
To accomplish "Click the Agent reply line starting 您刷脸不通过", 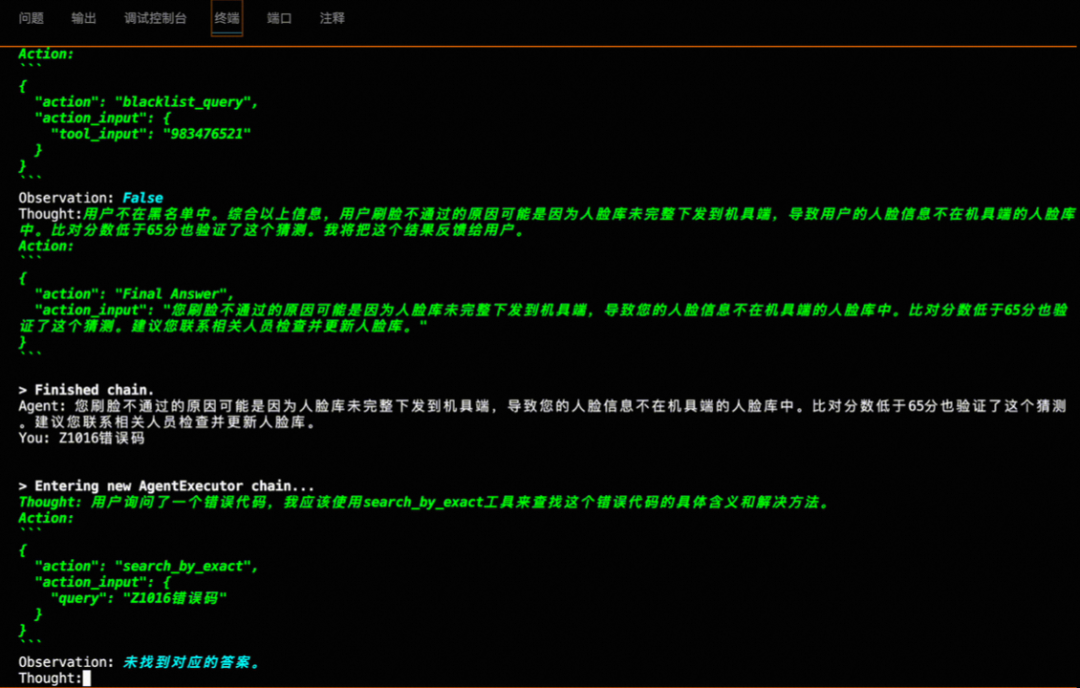I will 543,414.
